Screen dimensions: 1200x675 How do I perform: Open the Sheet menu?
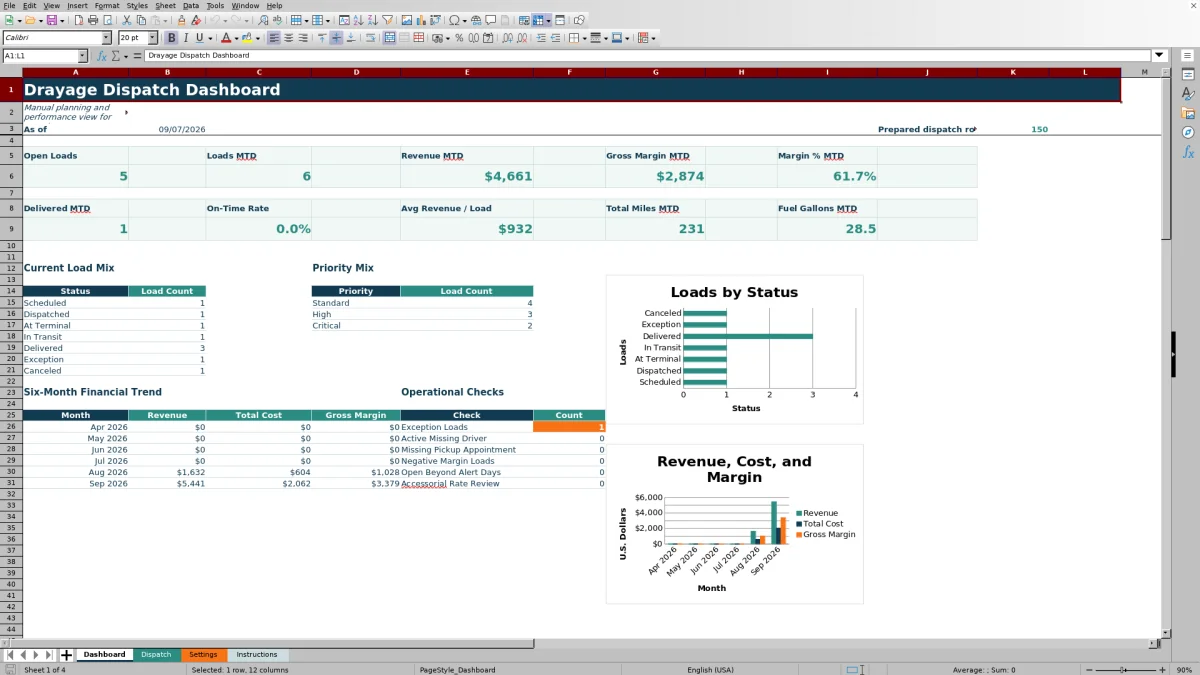coord(165,5)
